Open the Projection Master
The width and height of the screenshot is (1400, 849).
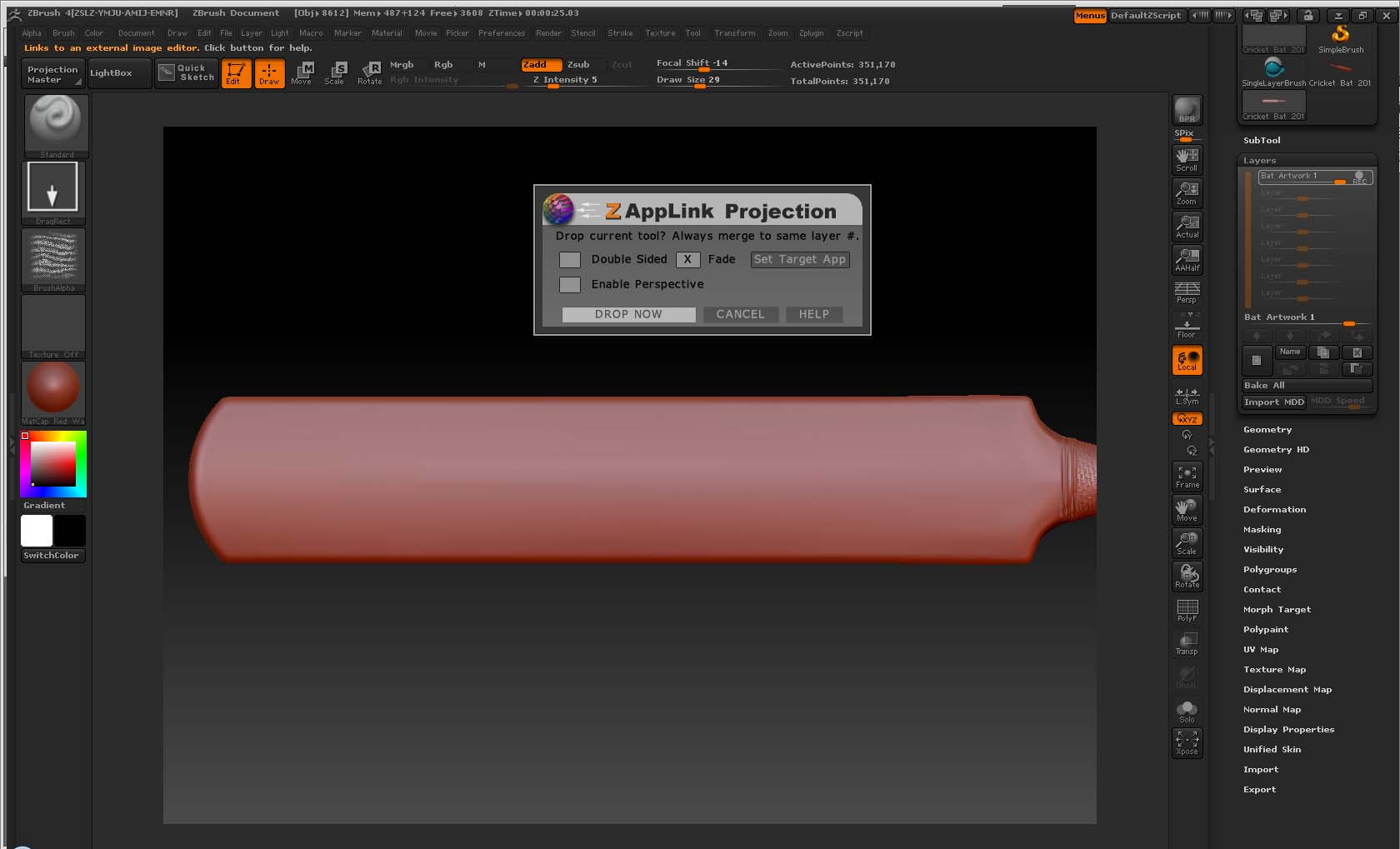[x=52, y=74]
